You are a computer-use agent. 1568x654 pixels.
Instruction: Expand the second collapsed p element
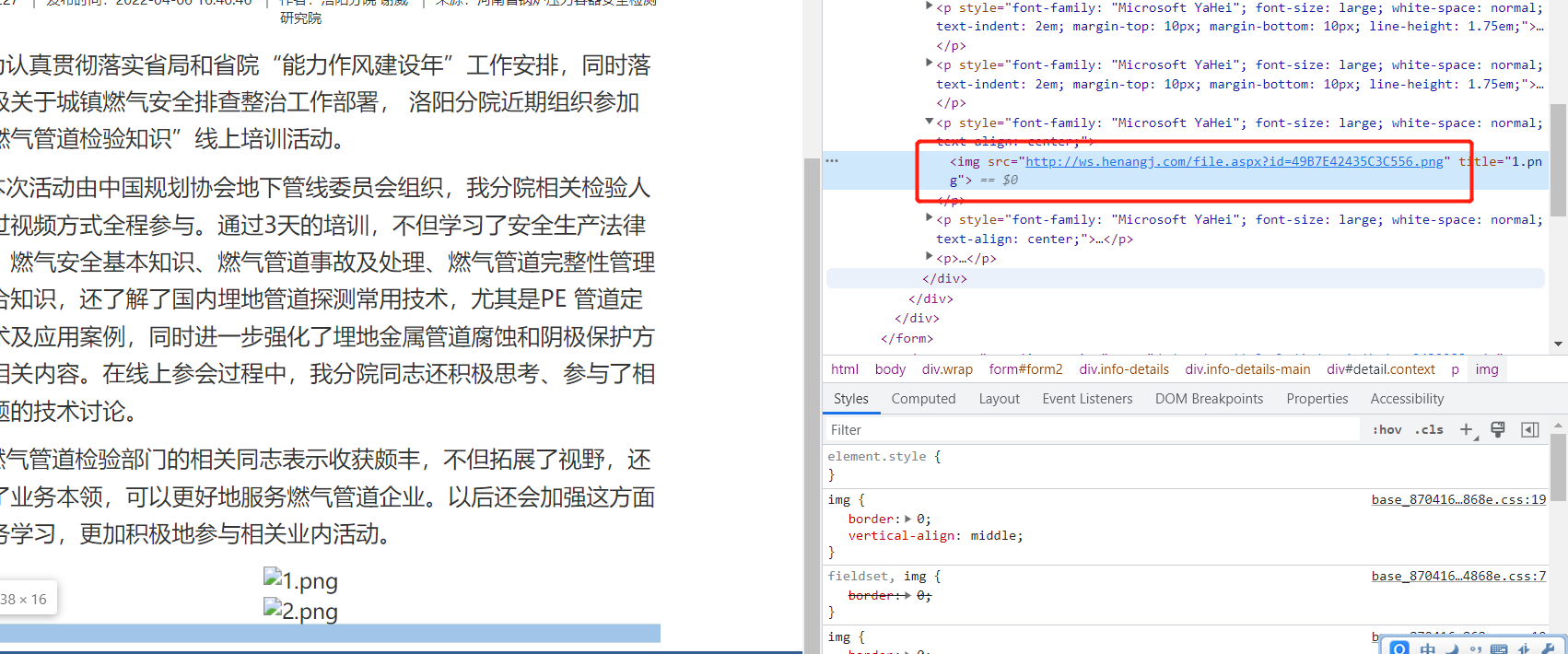coord(930,64)
